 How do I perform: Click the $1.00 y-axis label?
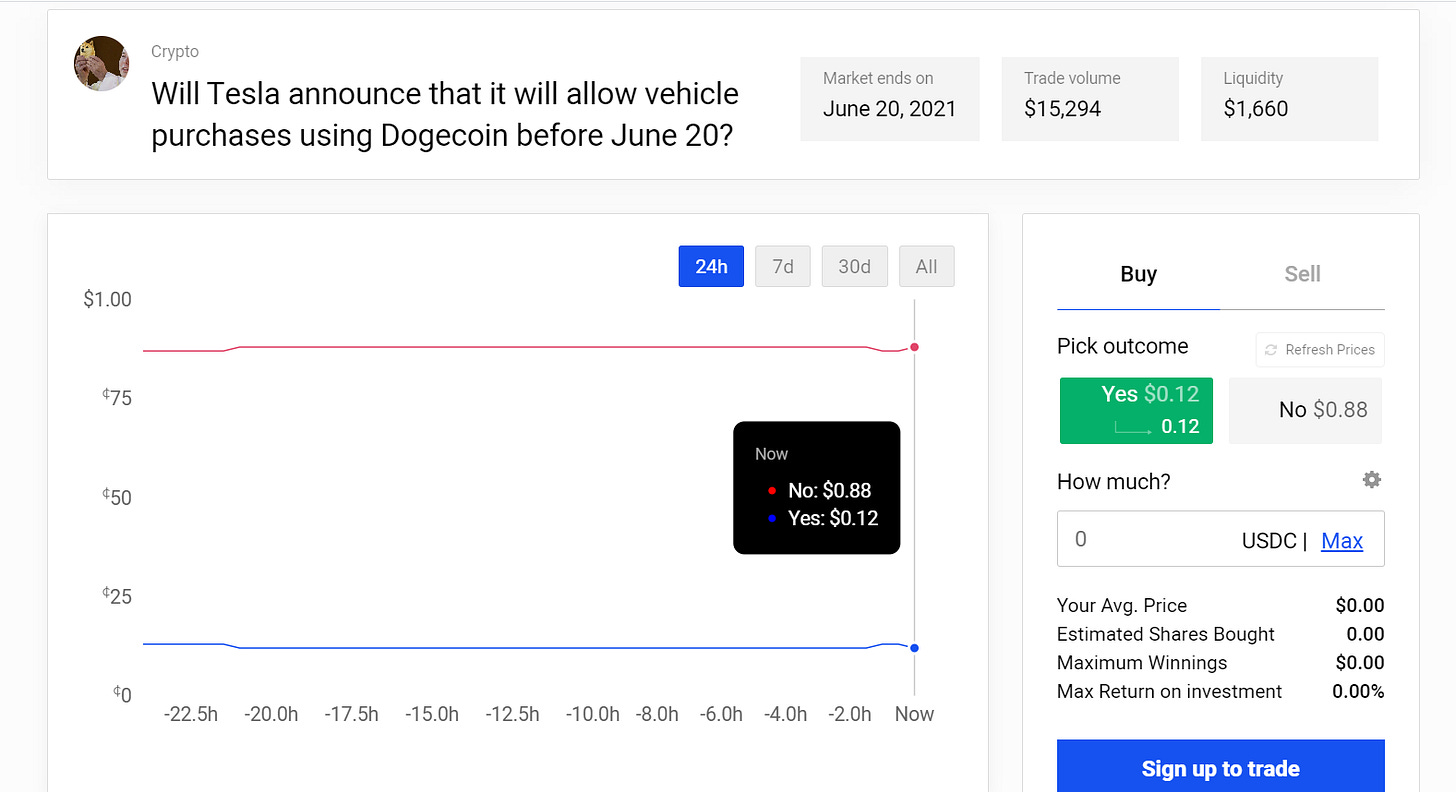[x=107, y=299]
